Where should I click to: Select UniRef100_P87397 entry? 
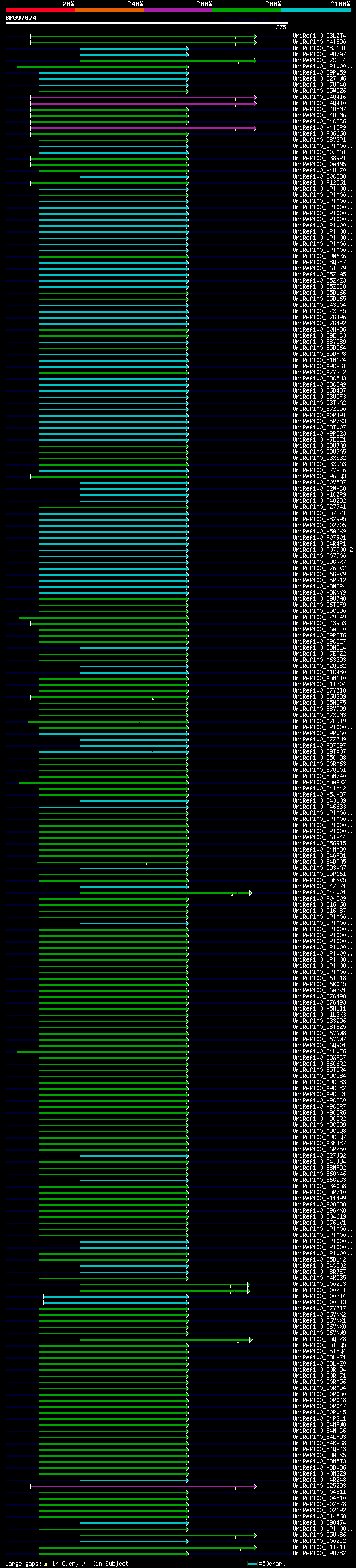(x=319, y=745)
